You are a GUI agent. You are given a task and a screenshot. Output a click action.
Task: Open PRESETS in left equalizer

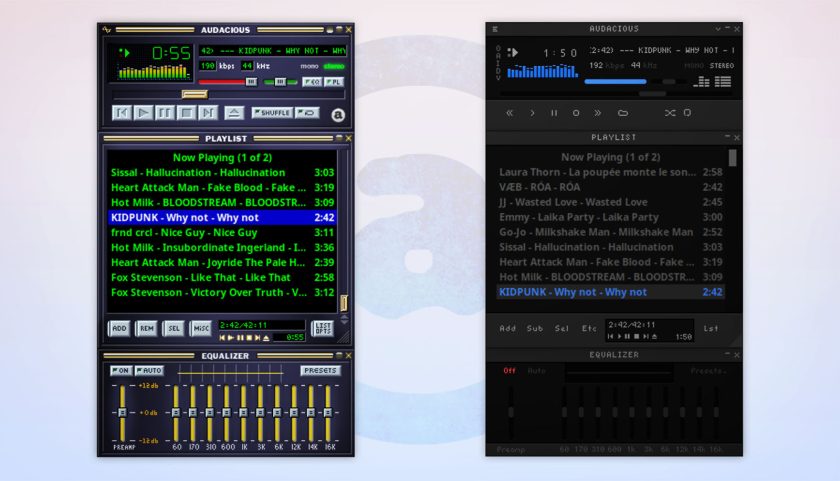[x=320, y=371]
